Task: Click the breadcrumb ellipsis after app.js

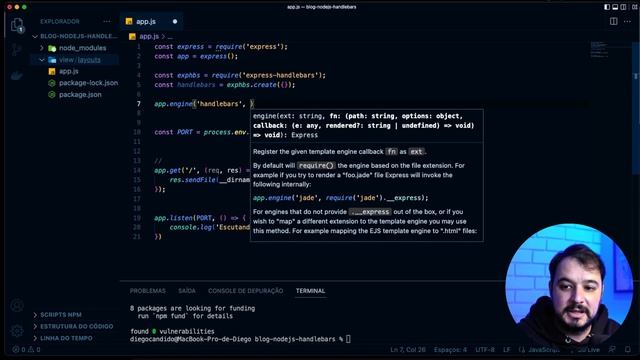Action: (x=170, y=37)
